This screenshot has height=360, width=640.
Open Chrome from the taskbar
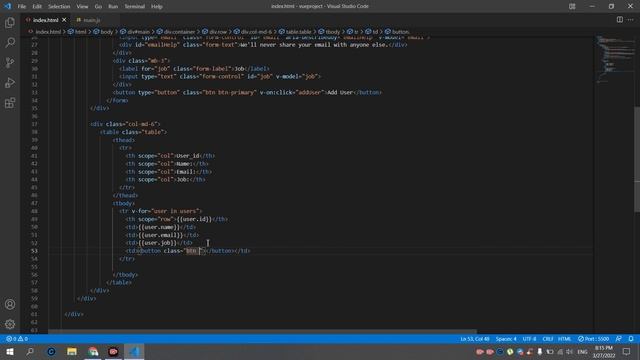[x=93, y=351]
